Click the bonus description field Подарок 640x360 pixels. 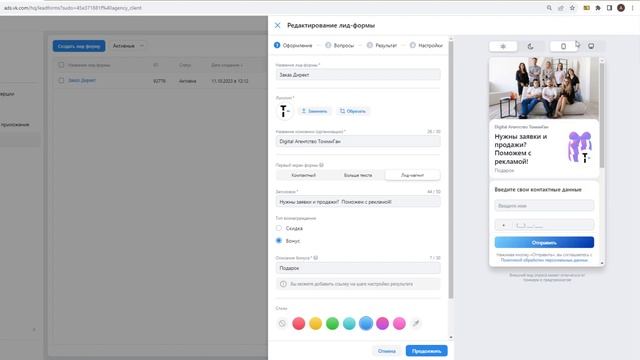358,268
